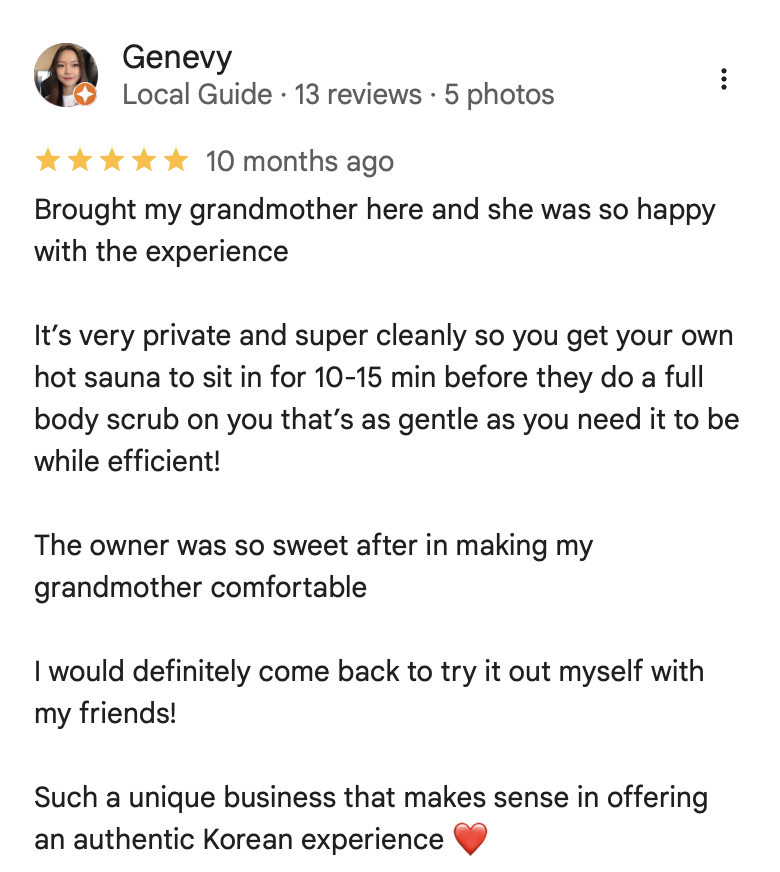Click the fourth rating star
Image resolution: width=780 pixels, height=872 pixels.
[x=143, y=161]
